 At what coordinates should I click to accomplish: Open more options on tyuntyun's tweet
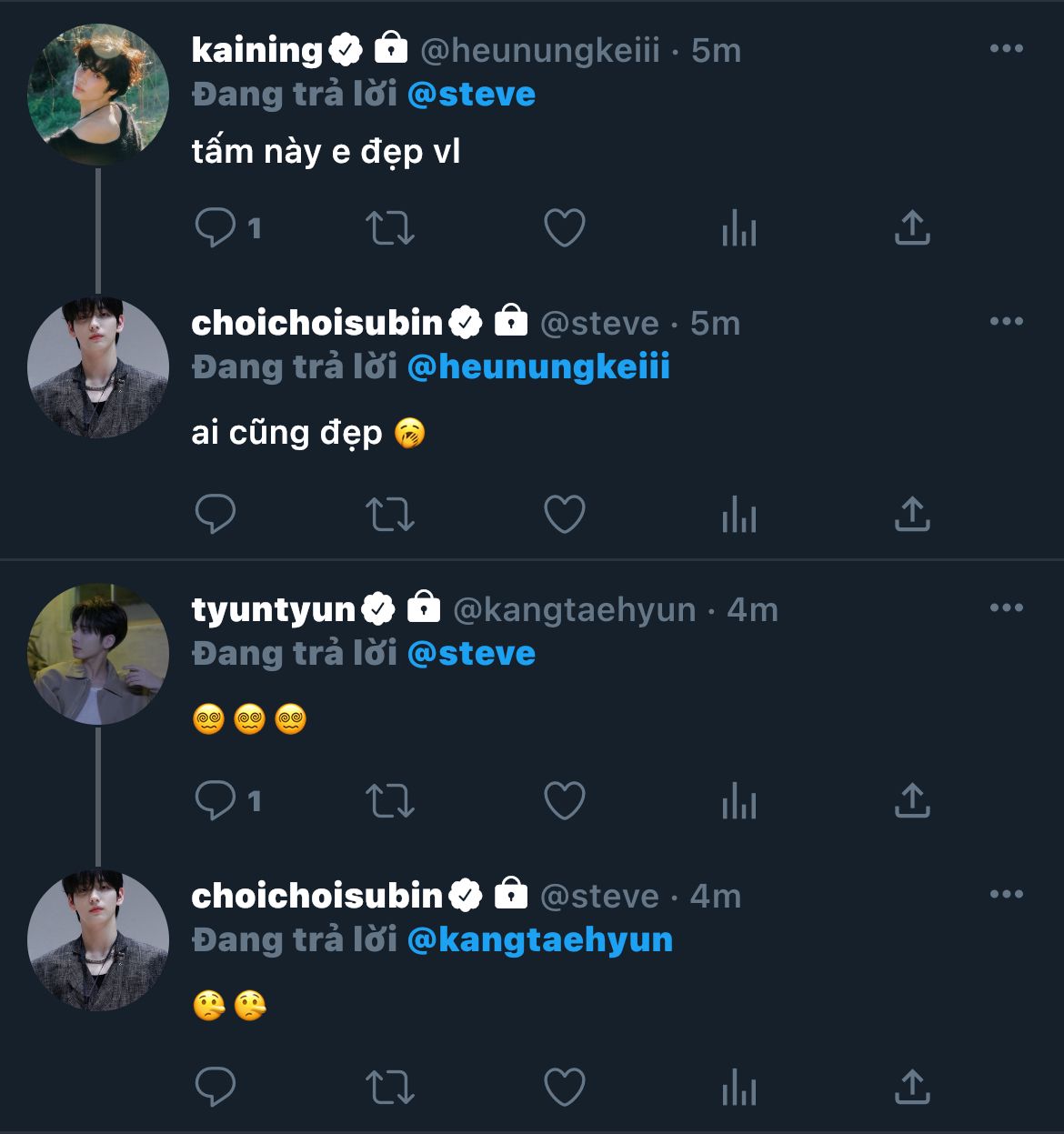click(x=1006, y=608)
